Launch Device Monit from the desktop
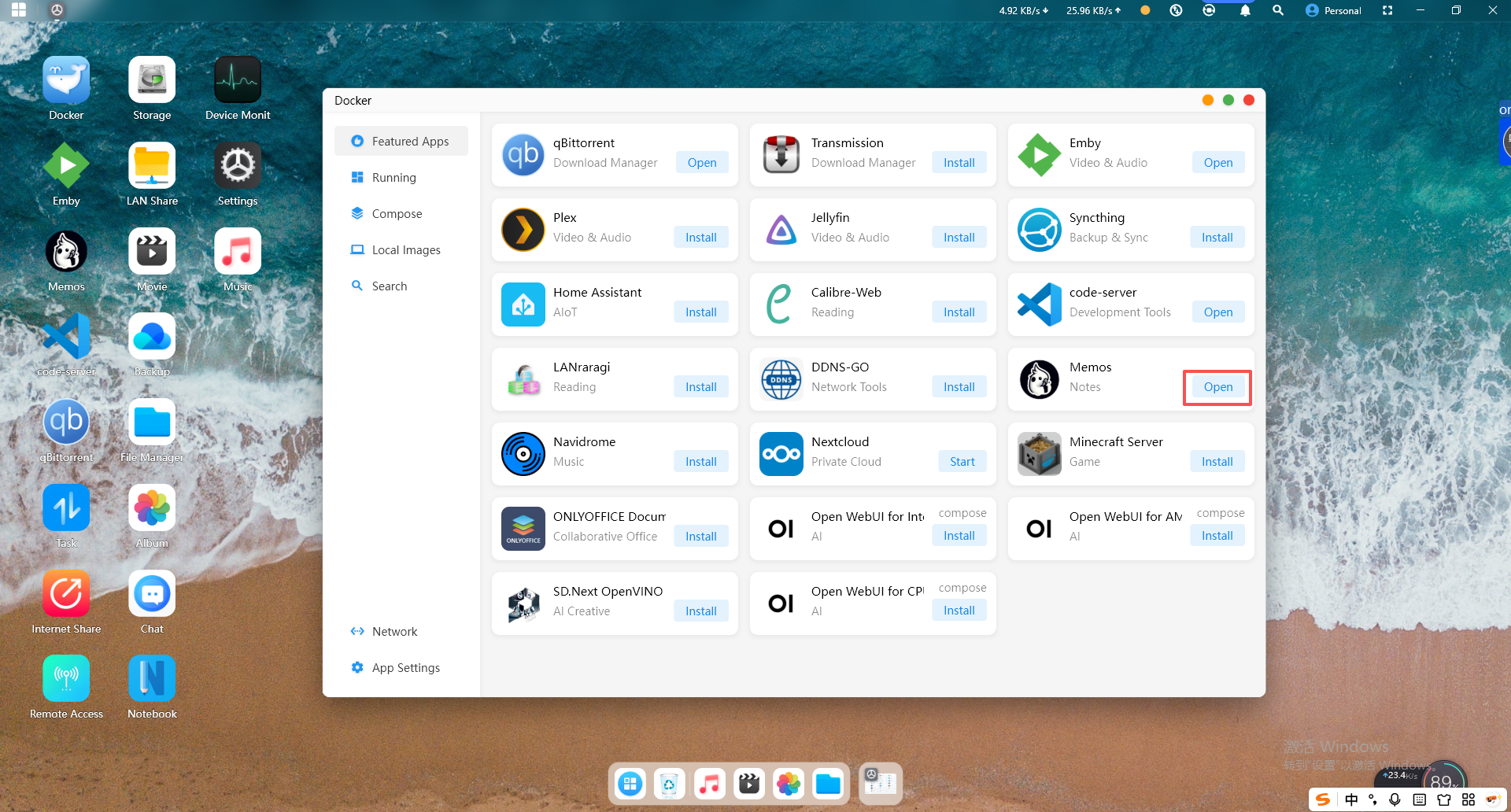The width and height of the screenshot is (1511, 812). pos(238,80)
